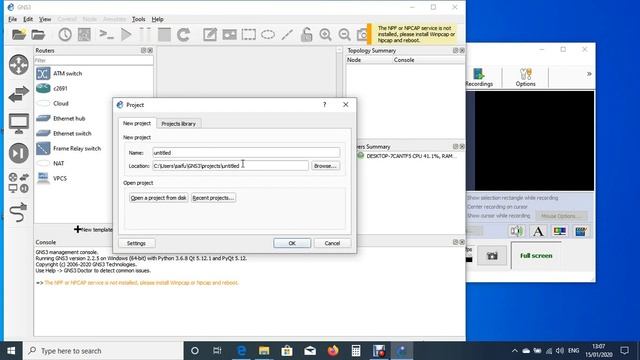
Task: Select the c2691 router template
Action: [x=60, y=88]
